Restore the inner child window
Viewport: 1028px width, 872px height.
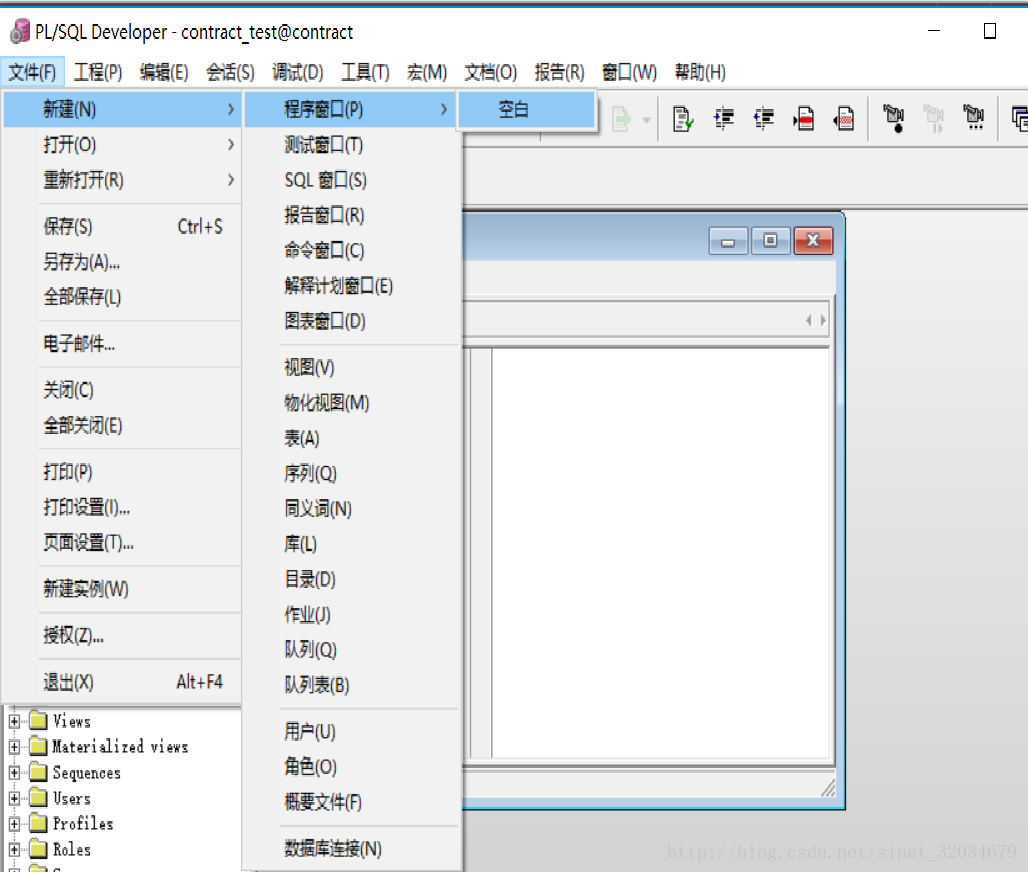click(770, 241)
